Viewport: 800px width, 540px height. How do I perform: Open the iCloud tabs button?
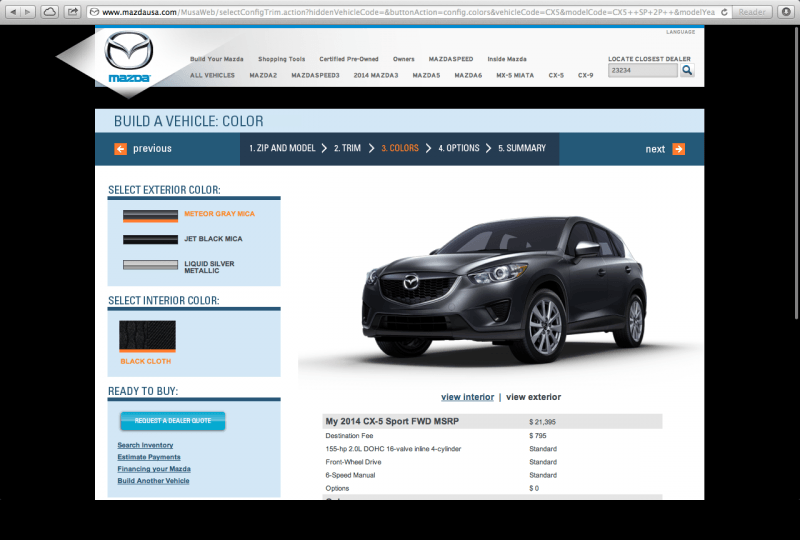click(x=49, y=11)
